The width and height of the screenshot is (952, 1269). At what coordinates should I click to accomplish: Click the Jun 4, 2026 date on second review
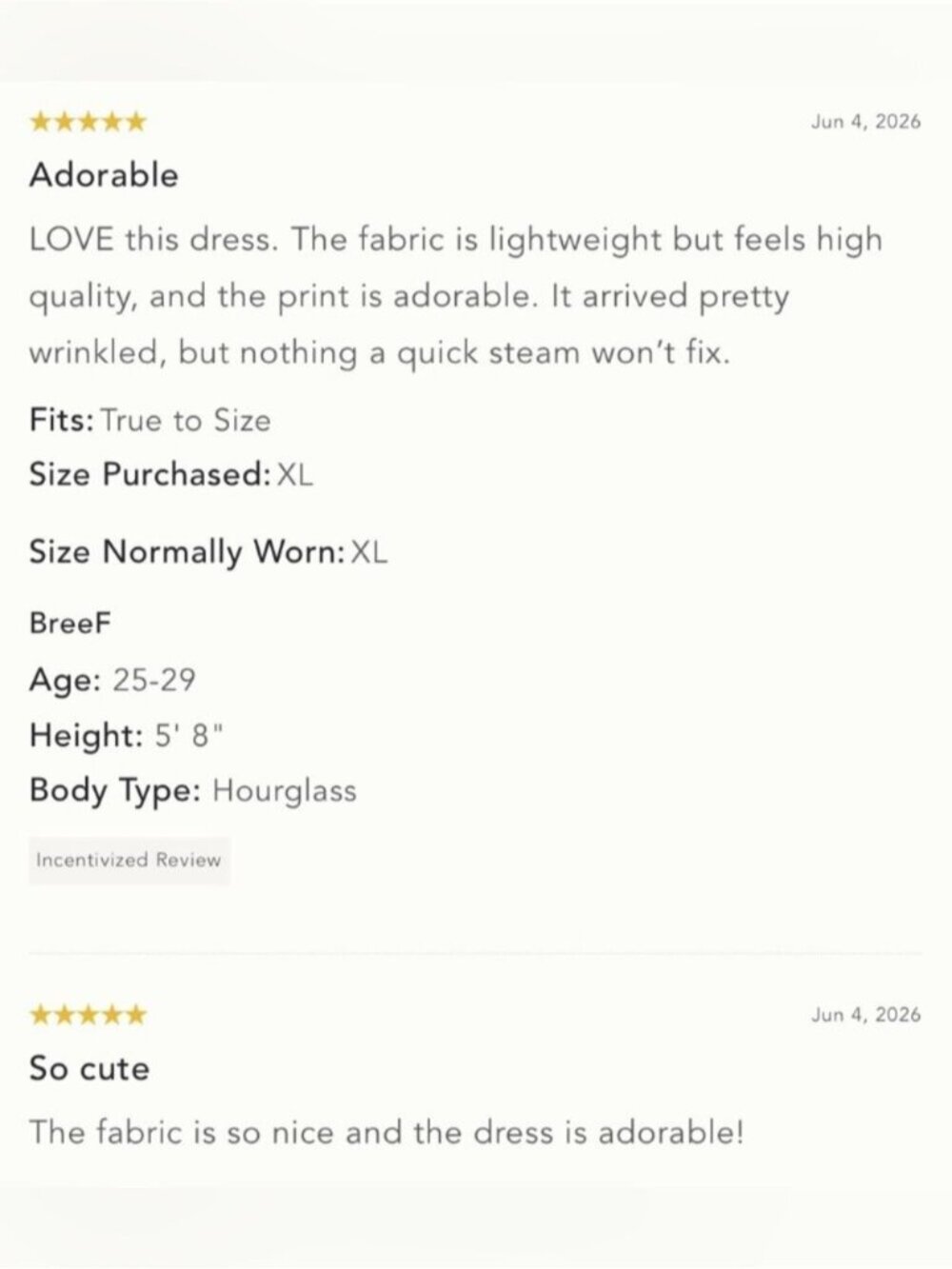(866, 1014)
